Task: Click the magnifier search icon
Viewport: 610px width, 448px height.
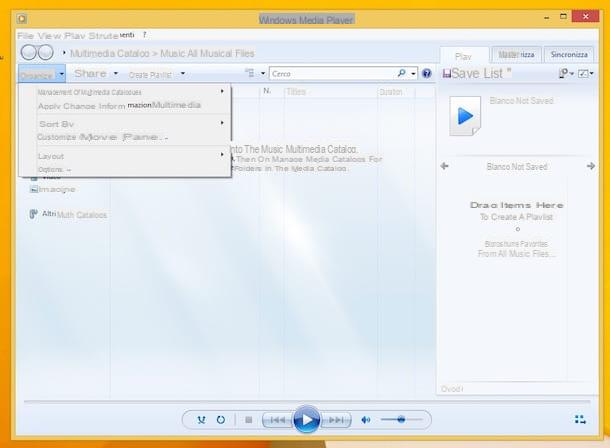Action: tap(401, 73)
